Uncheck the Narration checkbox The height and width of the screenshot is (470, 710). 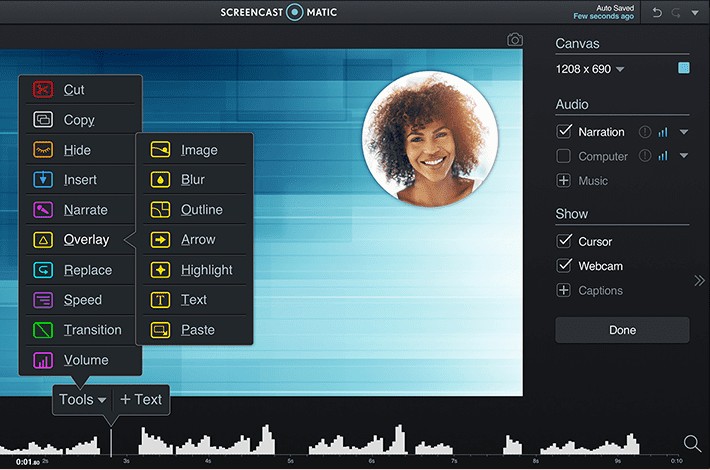click(564, 131)
